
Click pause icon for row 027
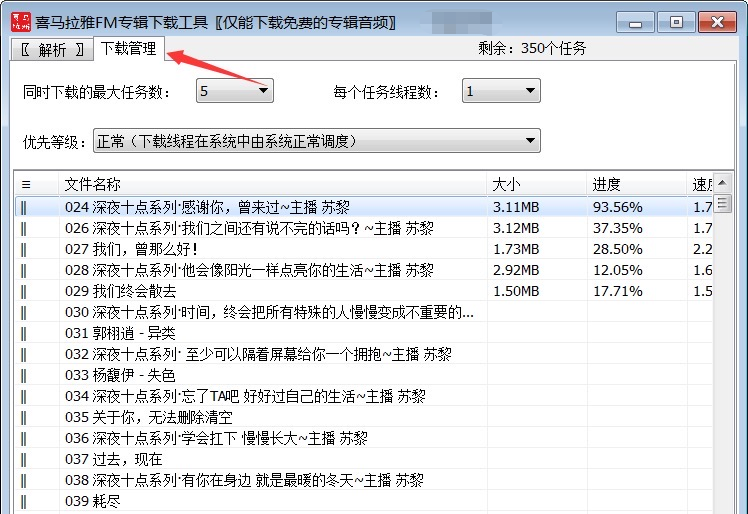click(24, 250)
